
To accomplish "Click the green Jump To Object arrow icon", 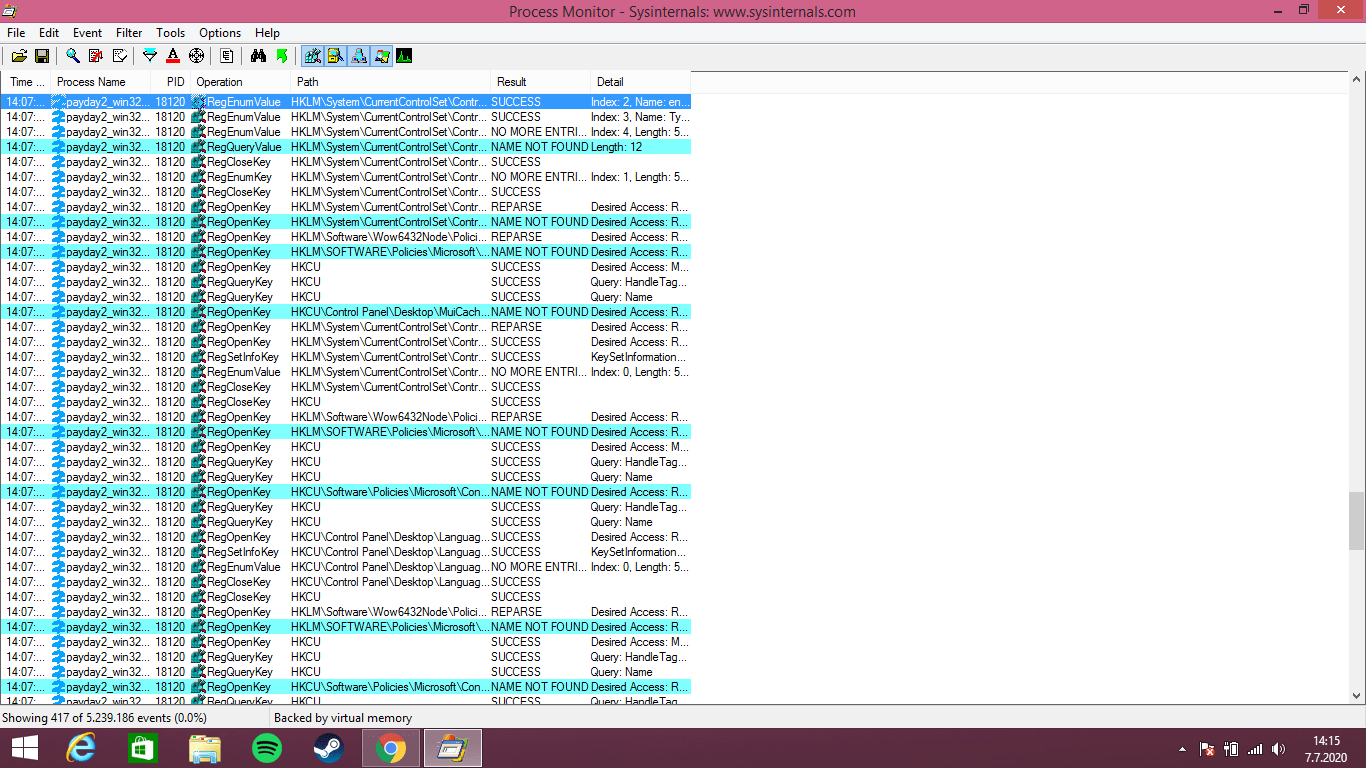I will (282, 56).
